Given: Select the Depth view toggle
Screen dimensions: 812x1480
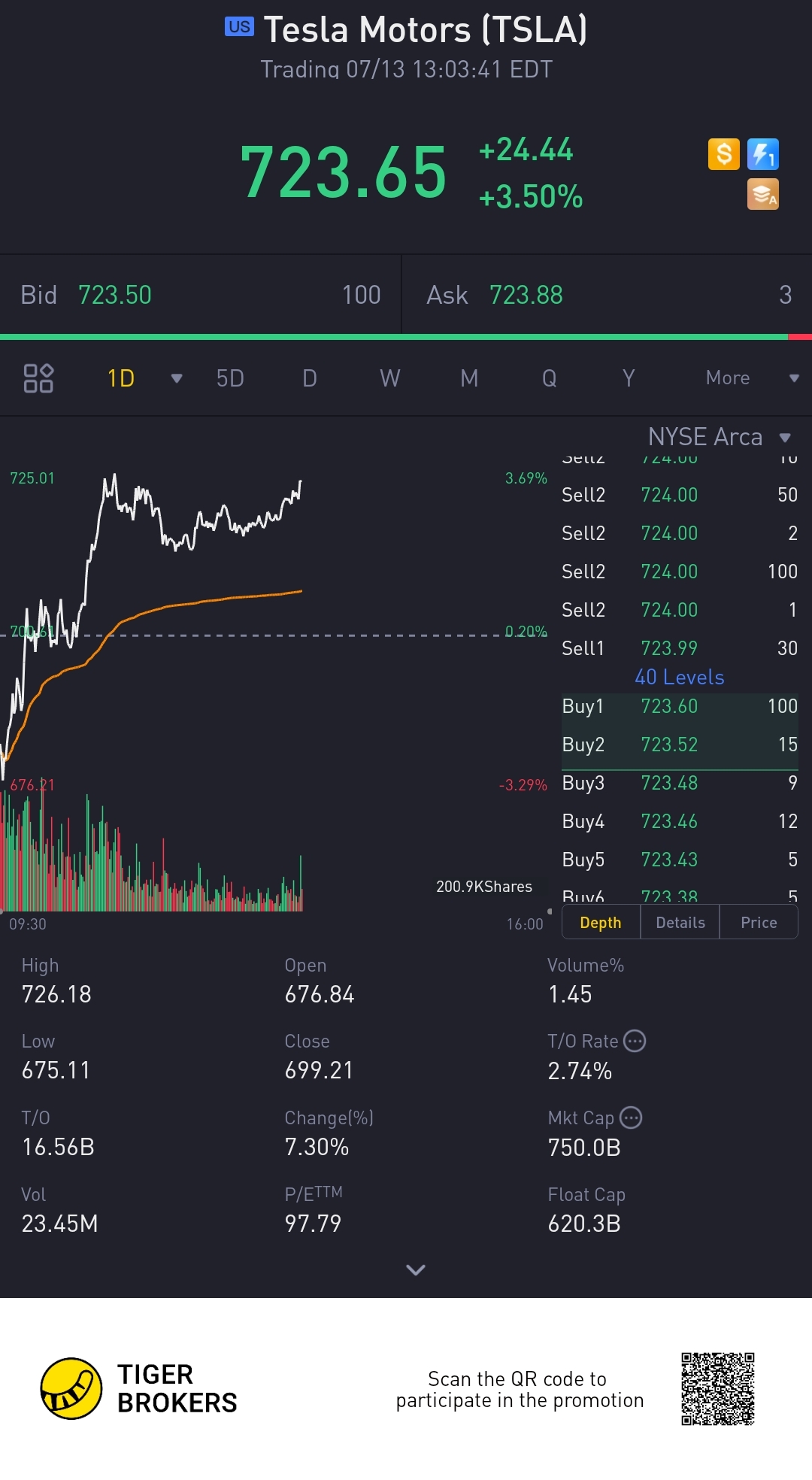Looking at the screenshot, I should pos(601,923).
